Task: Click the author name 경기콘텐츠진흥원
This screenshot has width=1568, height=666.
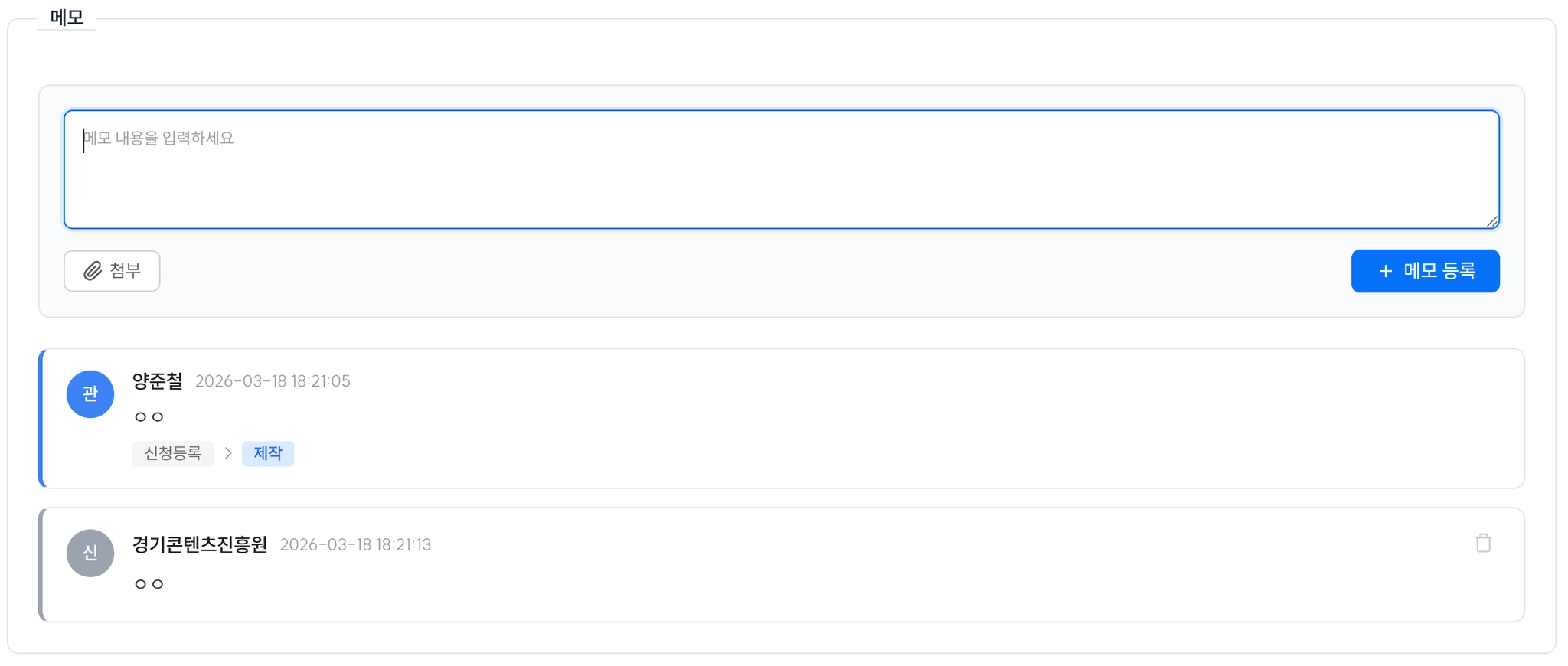Action: click(200, 544)
